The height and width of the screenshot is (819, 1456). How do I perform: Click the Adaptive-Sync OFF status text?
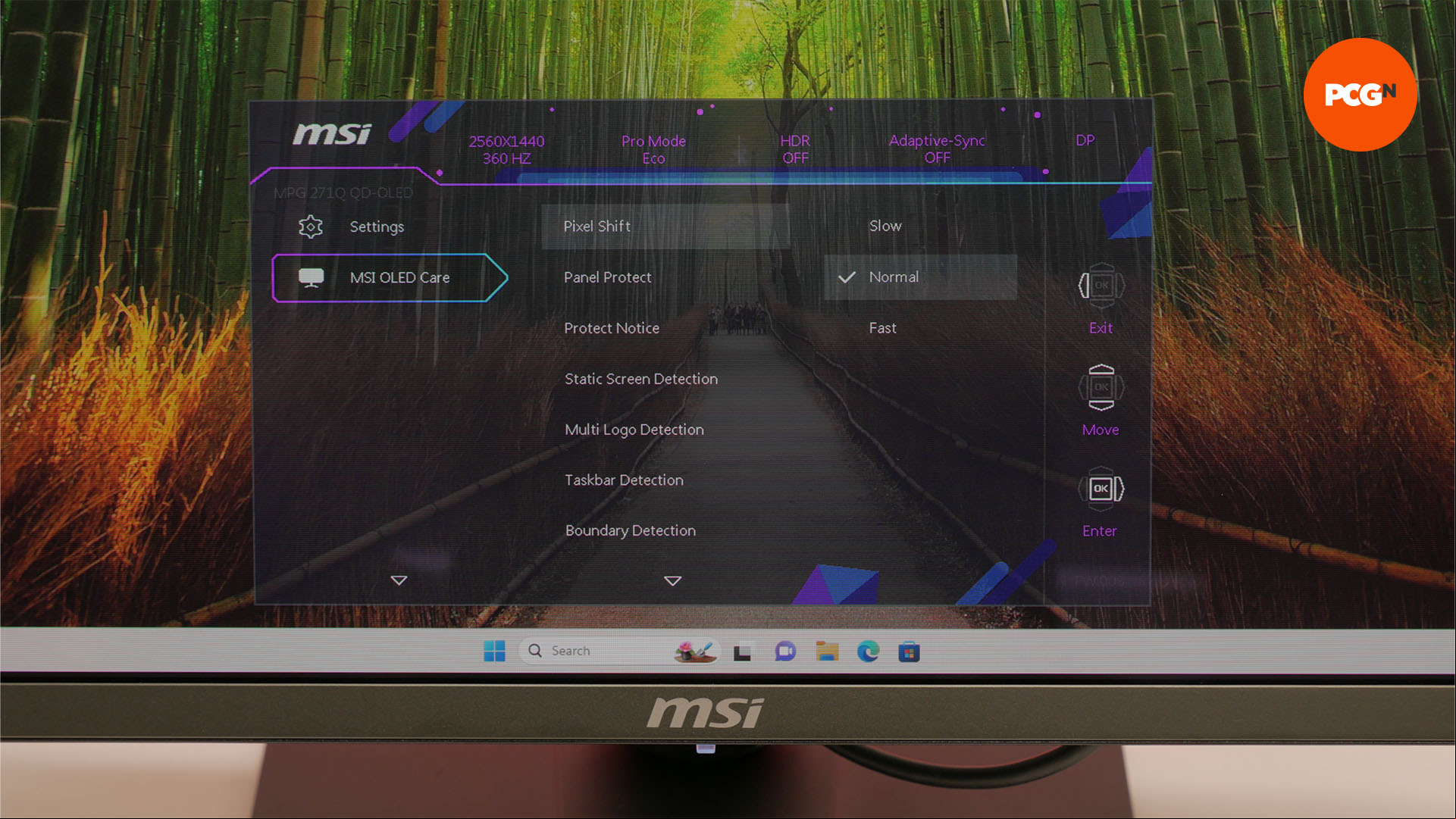click(937, 148)
